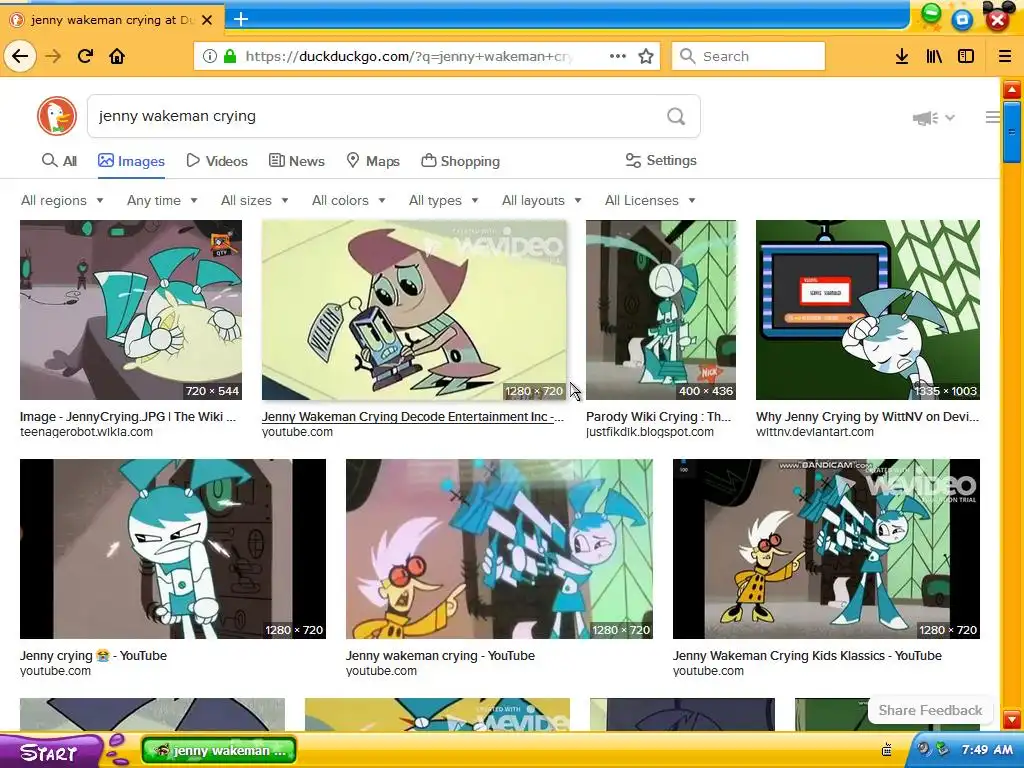Switch to the News tab
Screen dimensions: 1024x768
[297, 161]
